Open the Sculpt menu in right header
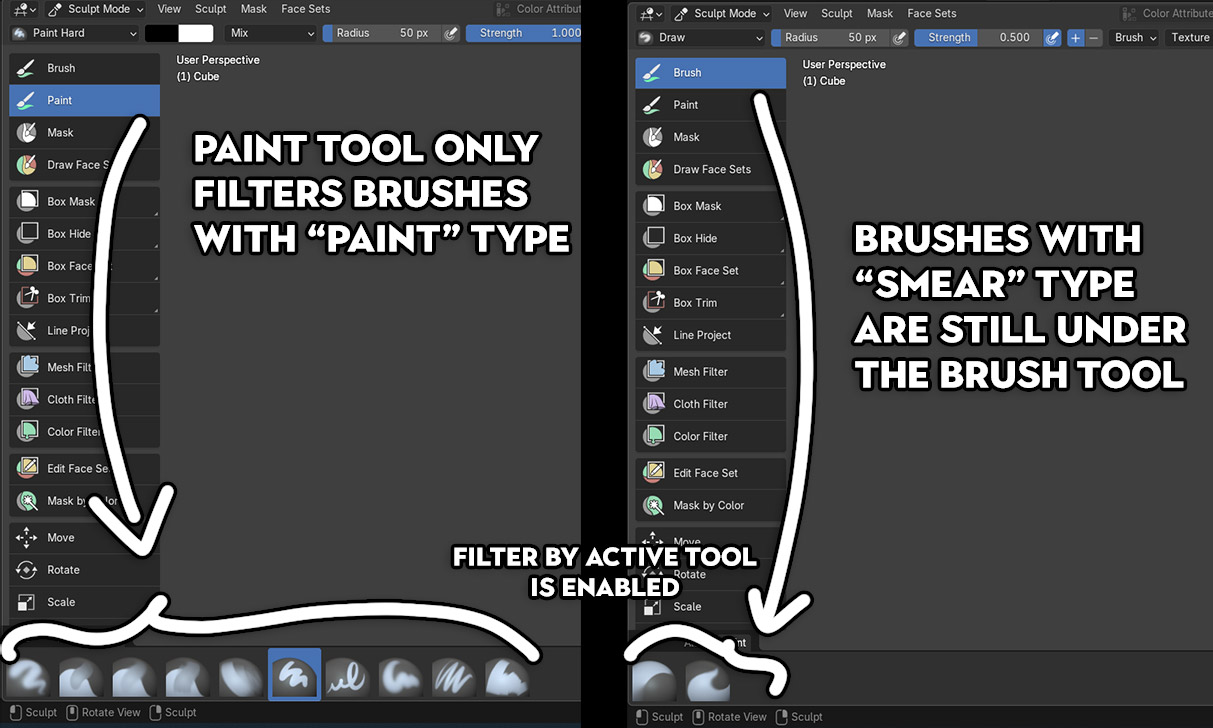The image size is (1213, 728). tap(837, 14)
